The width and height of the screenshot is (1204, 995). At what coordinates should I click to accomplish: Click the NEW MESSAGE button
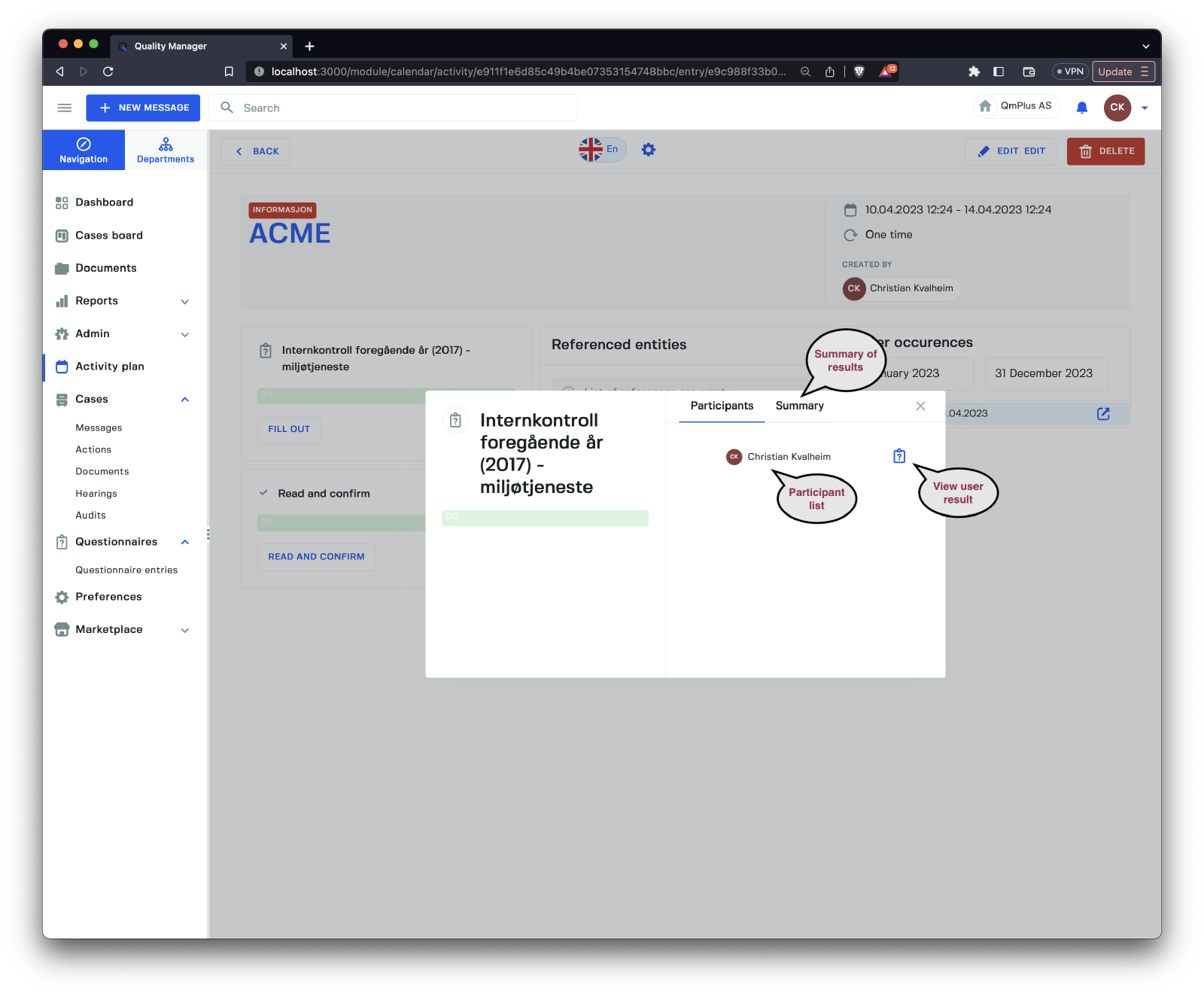(143, 108)
